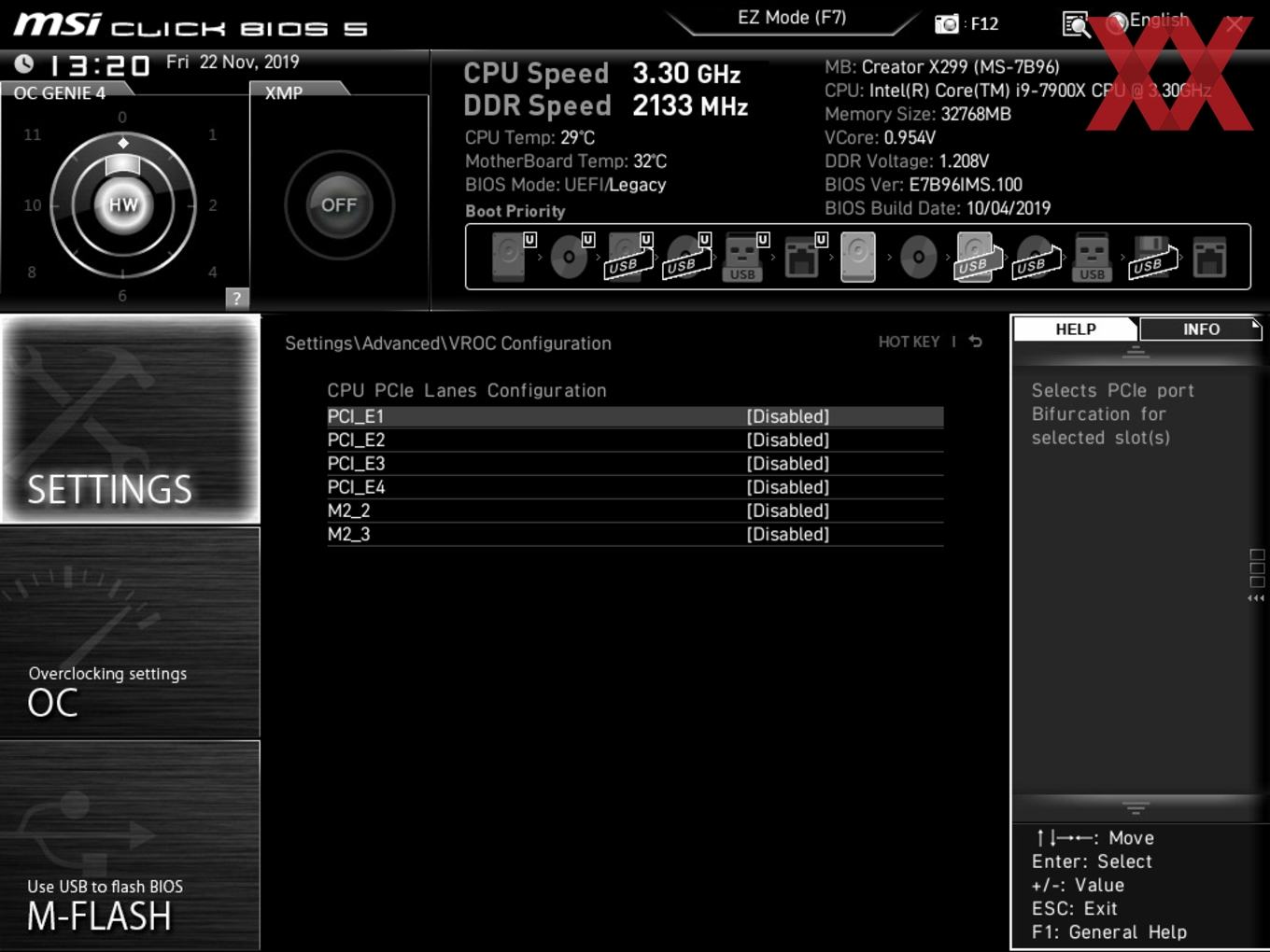The image size is (1270, 952).
Task: Click the help panel top scroll grip
Action: [1136, 353]
